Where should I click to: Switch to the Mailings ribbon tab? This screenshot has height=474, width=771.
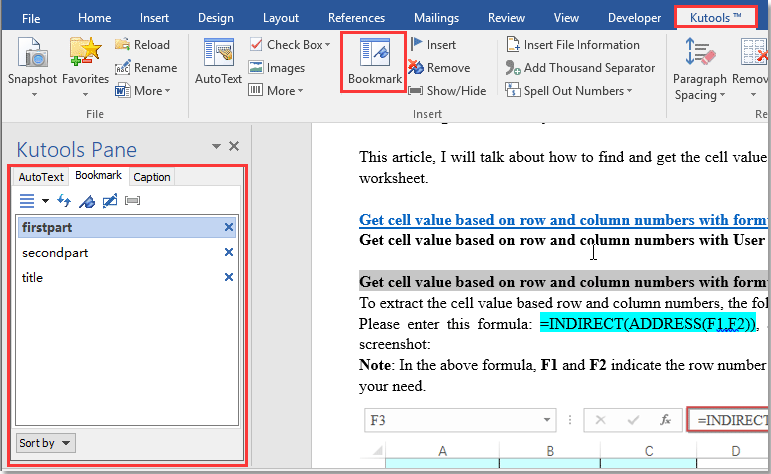coord(436,18)
